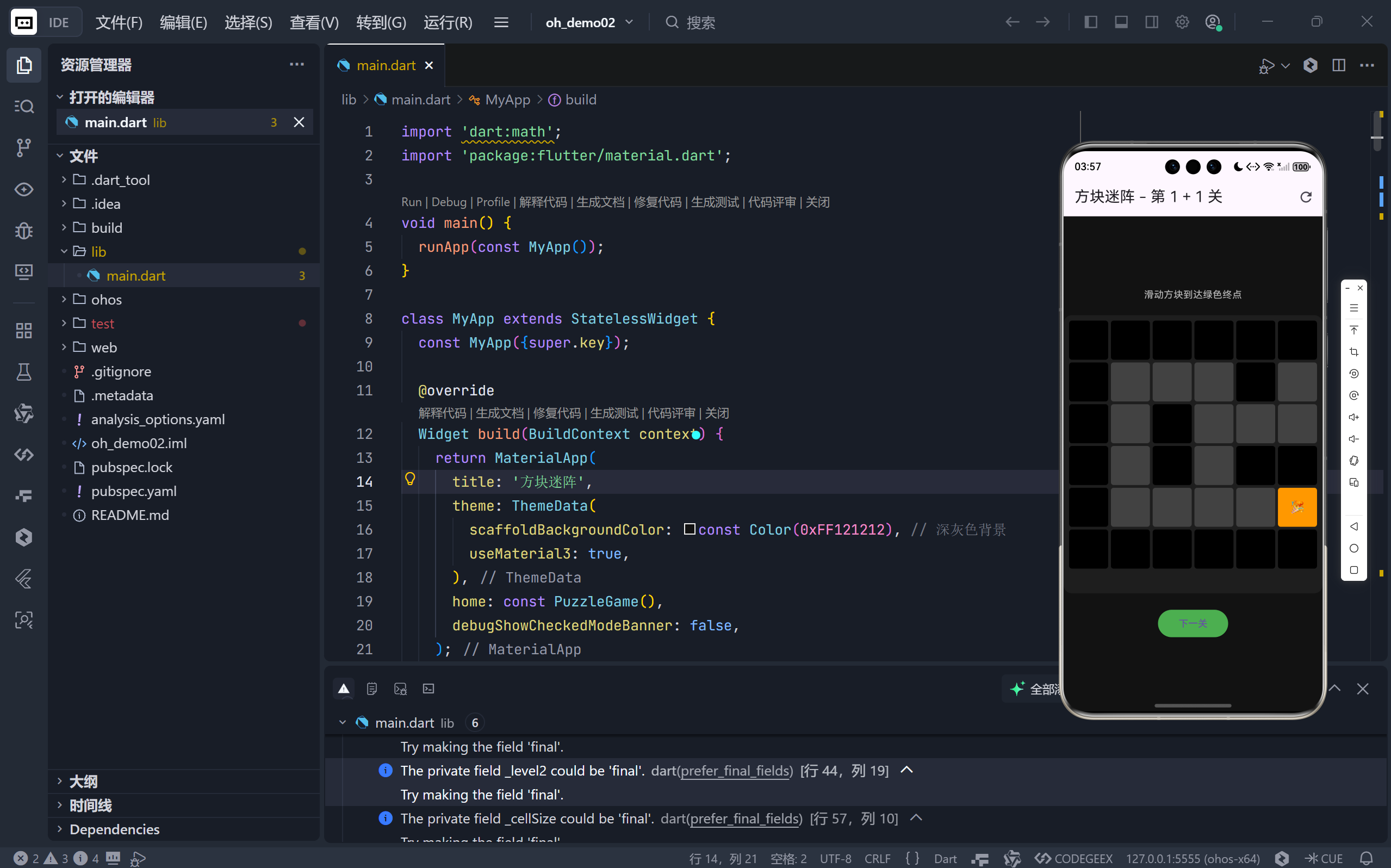The image size is (1391, 868).
Task: Open notifications bell in status bar
Action: coord(1367,858)
